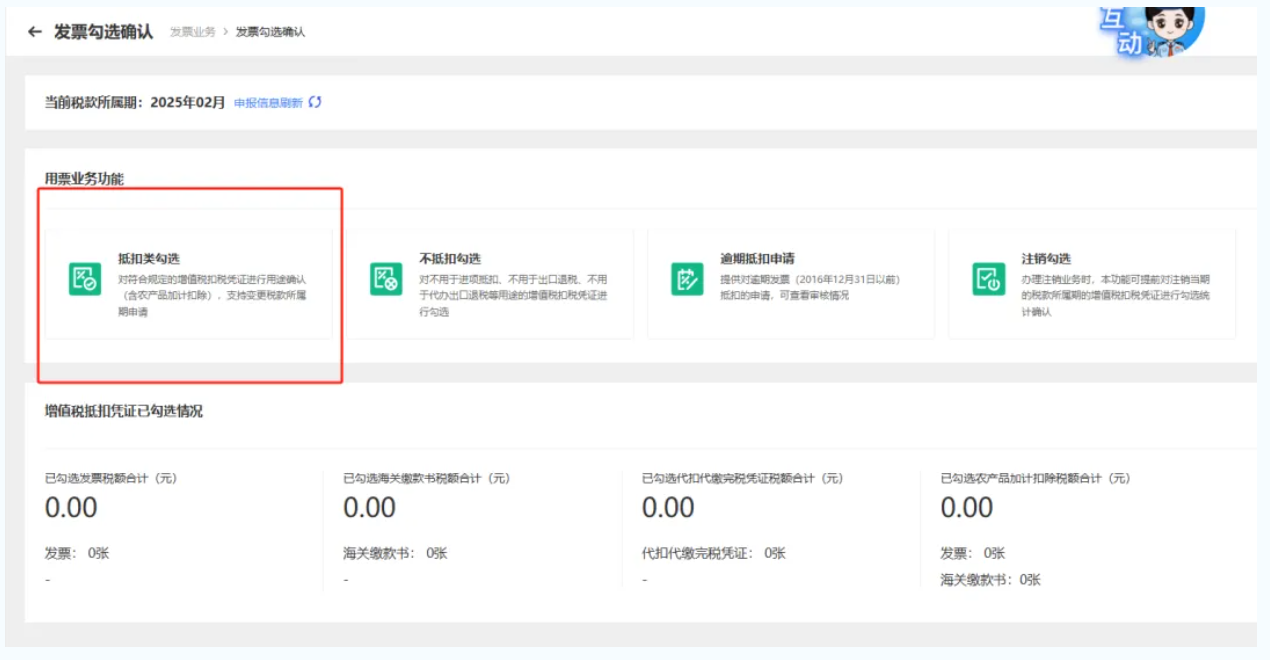Screen dimensions: 1276x660
Task: Click the 抵扣类勾选 description text
Action: coord(211,296)
